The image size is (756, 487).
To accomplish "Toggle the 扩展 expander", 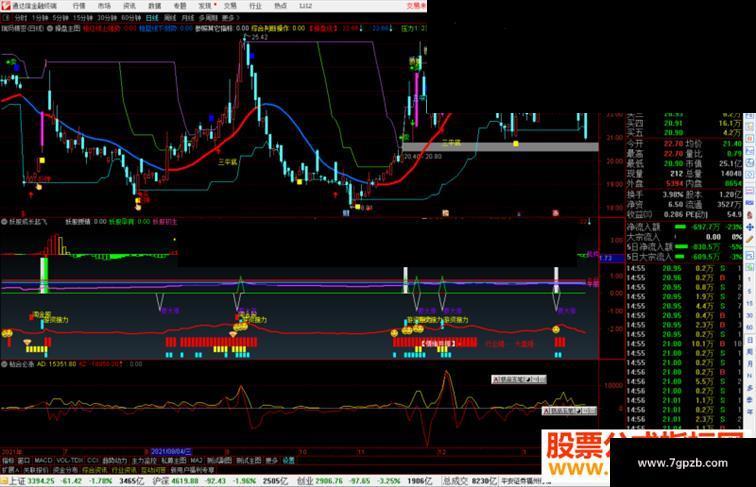I will pos(10,470).
